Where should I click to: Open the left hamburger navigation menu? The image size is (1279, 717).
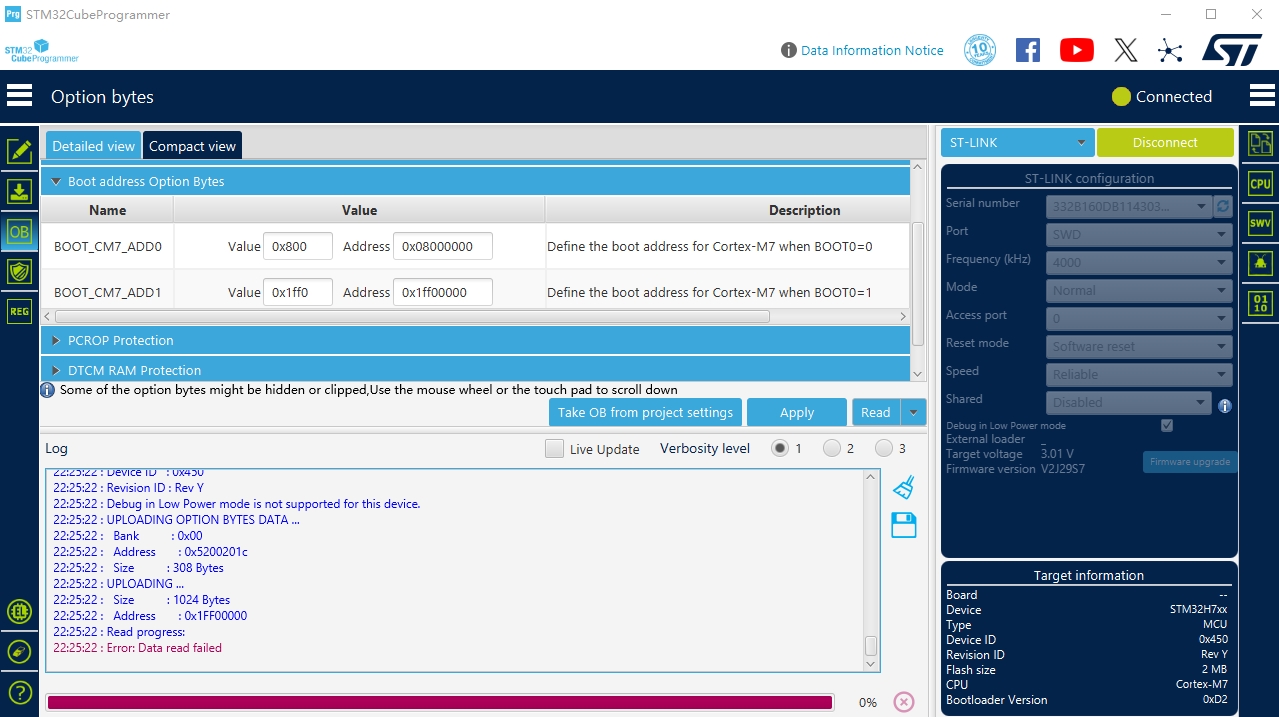coord(19,96)
